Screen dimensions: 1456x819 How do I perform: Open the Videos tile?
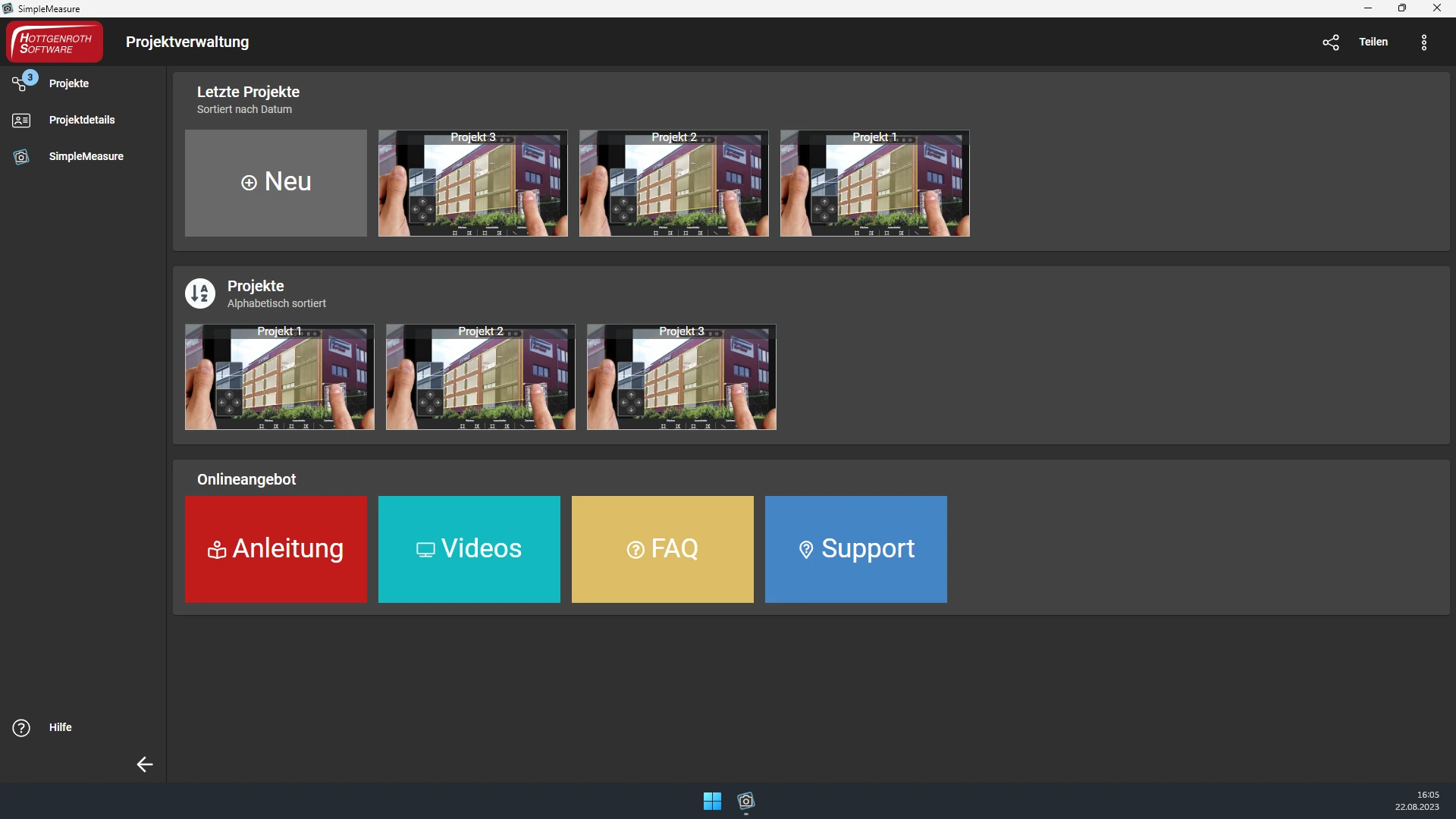pyautogui.click(x=469, y=549)
